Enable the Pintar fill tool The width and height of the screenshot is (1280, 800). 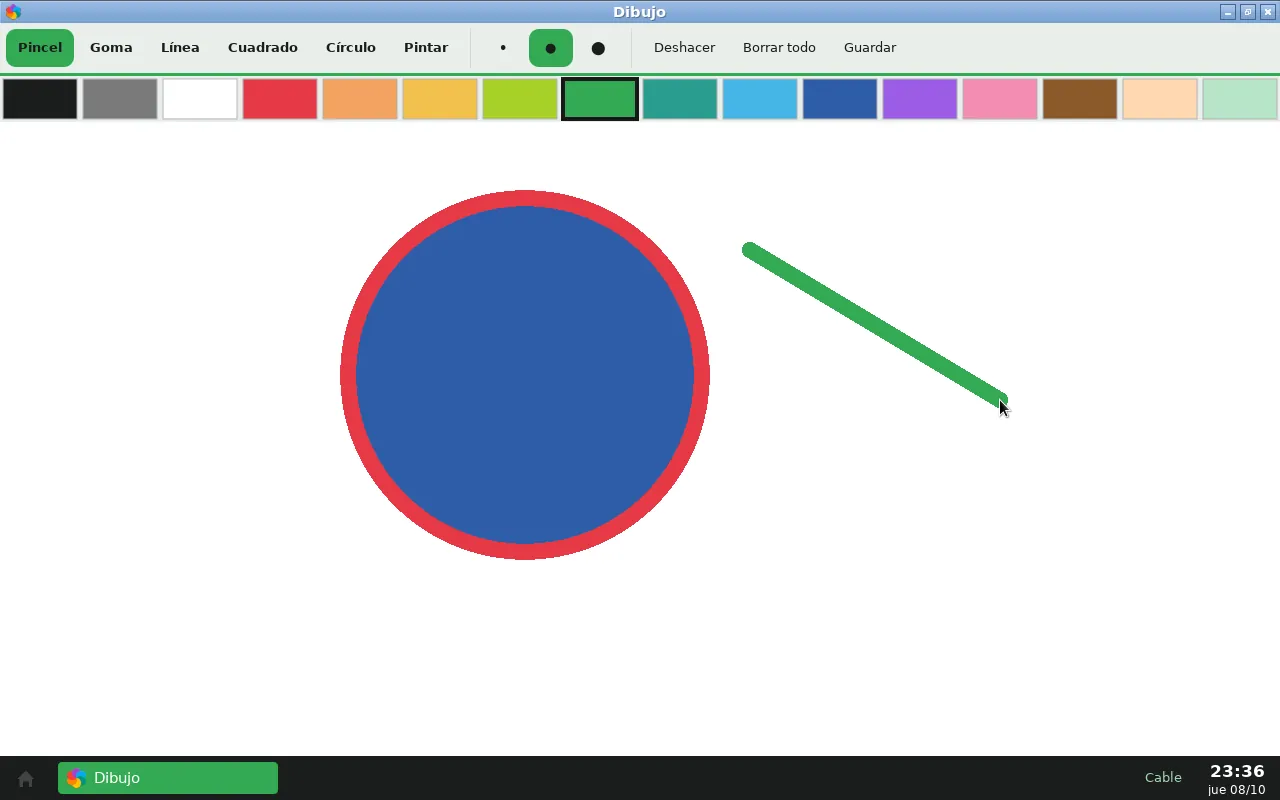(426, 48)
